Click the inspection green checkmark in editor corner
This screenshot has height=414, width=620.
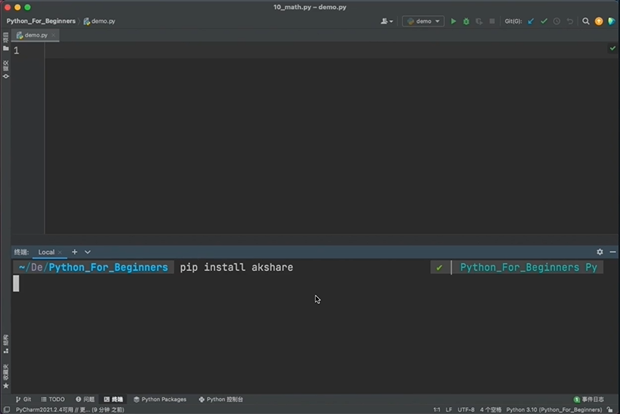coord(612,48)
